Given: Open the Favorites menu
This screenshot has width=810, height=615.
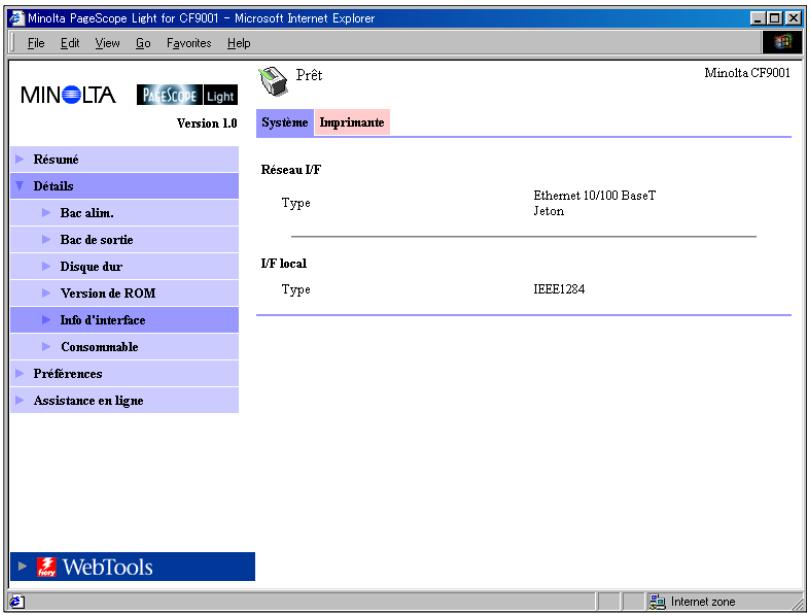Looking at the screenshot, I should click(189, 43).
